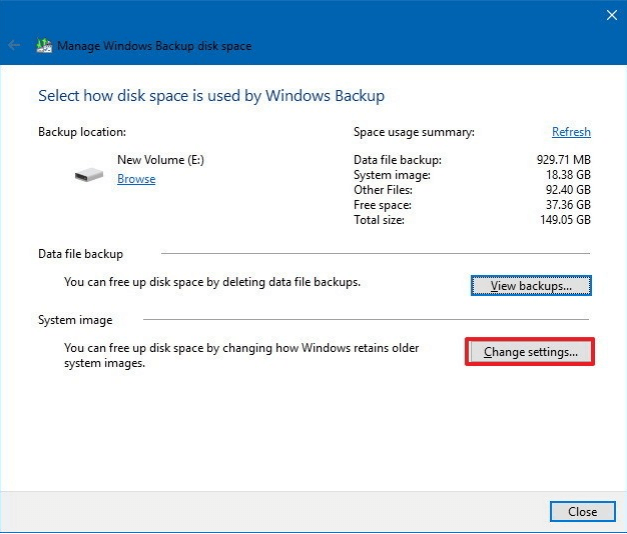Image resolution: width=627 pixels, height=534 pixels.
Task: Click the Close button at the bottom
Action: coord(582,511)
